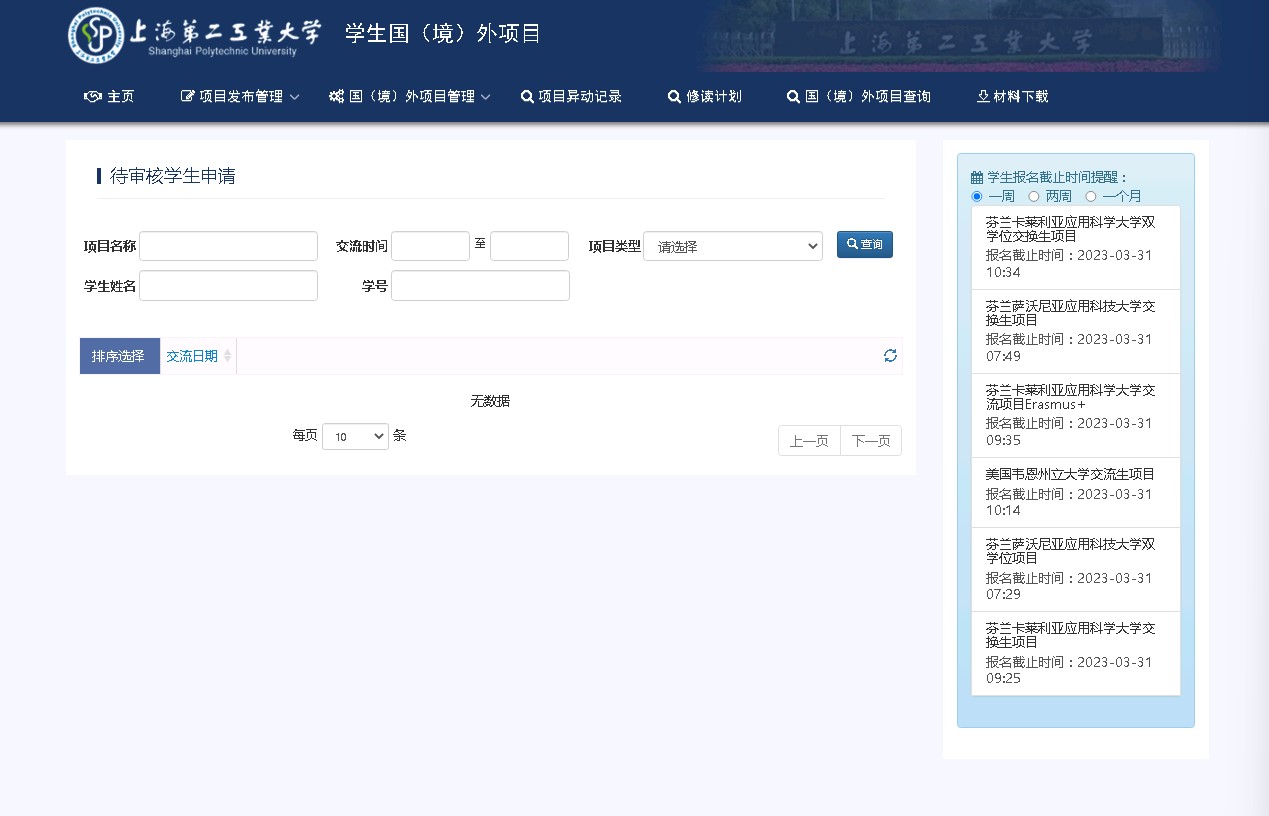Click the edit icon beside 项目发布管理
Screen dimensions: 1269x816
(x=187, y=97)
